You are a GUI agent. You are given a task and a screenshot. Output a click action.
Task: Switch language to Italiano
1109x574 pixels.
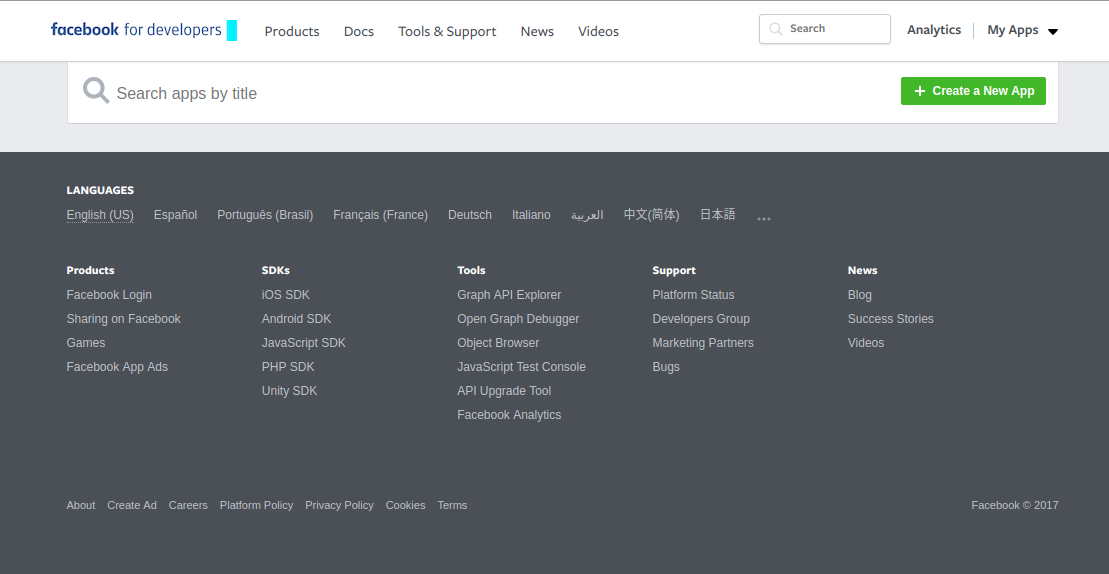pos(531,215)
